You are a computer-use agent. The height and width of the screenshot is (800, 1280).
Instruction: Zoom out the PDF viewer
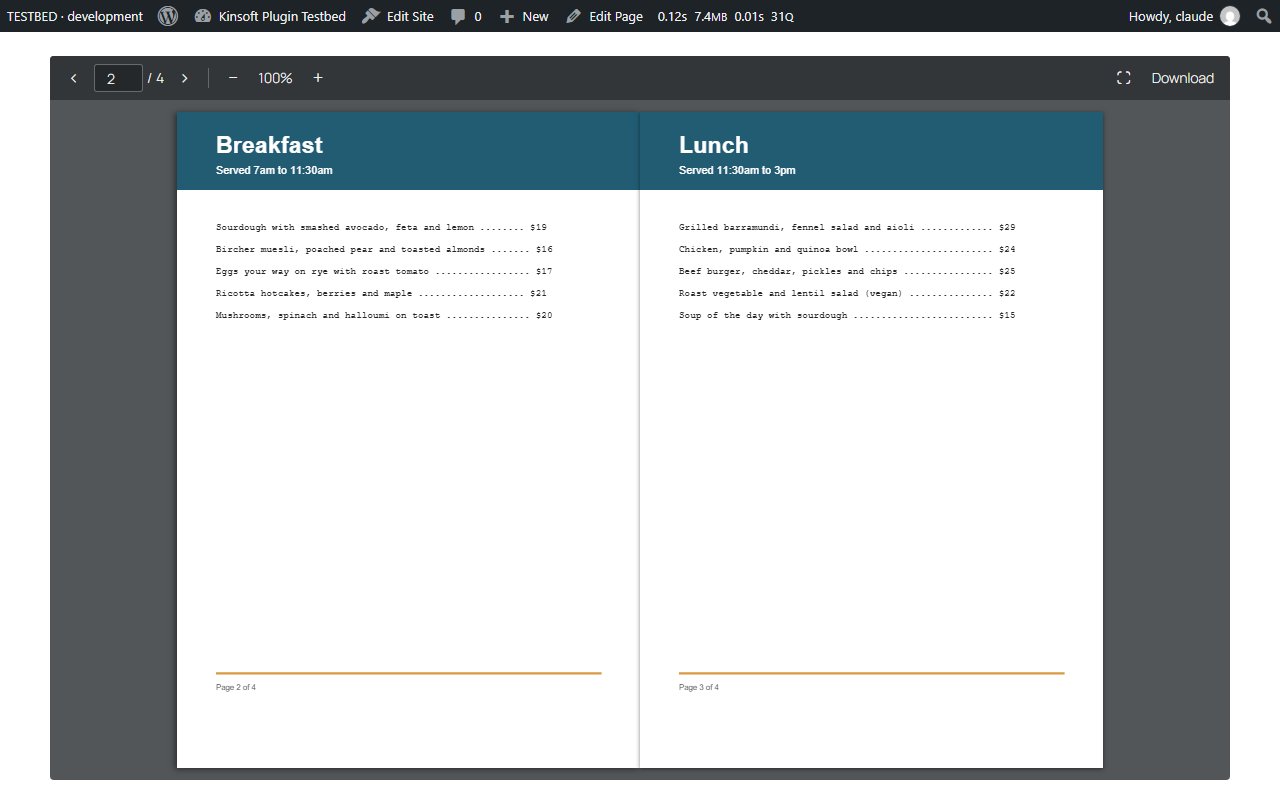click(233, 78)
